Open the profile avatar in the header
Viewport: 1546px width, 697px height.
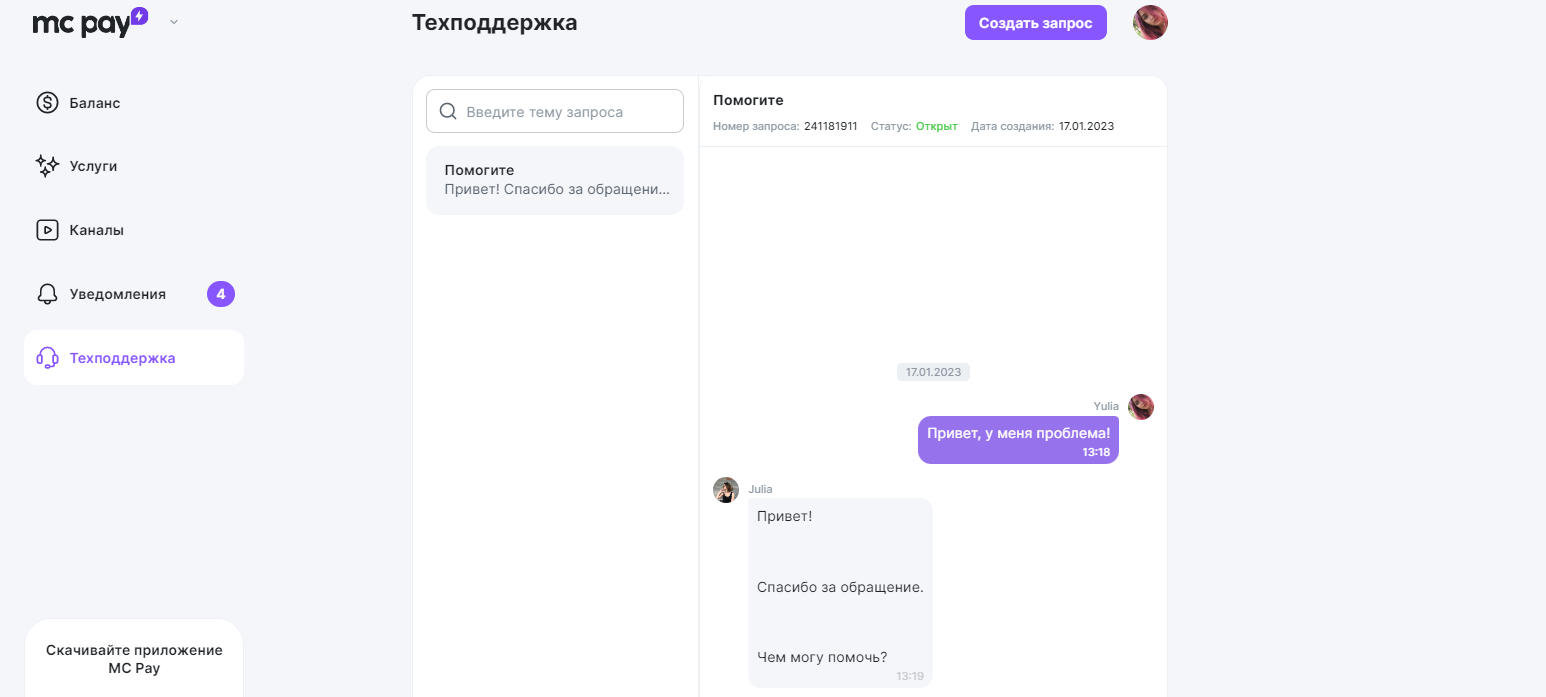pyautogui.click(x=1150, y=22)
